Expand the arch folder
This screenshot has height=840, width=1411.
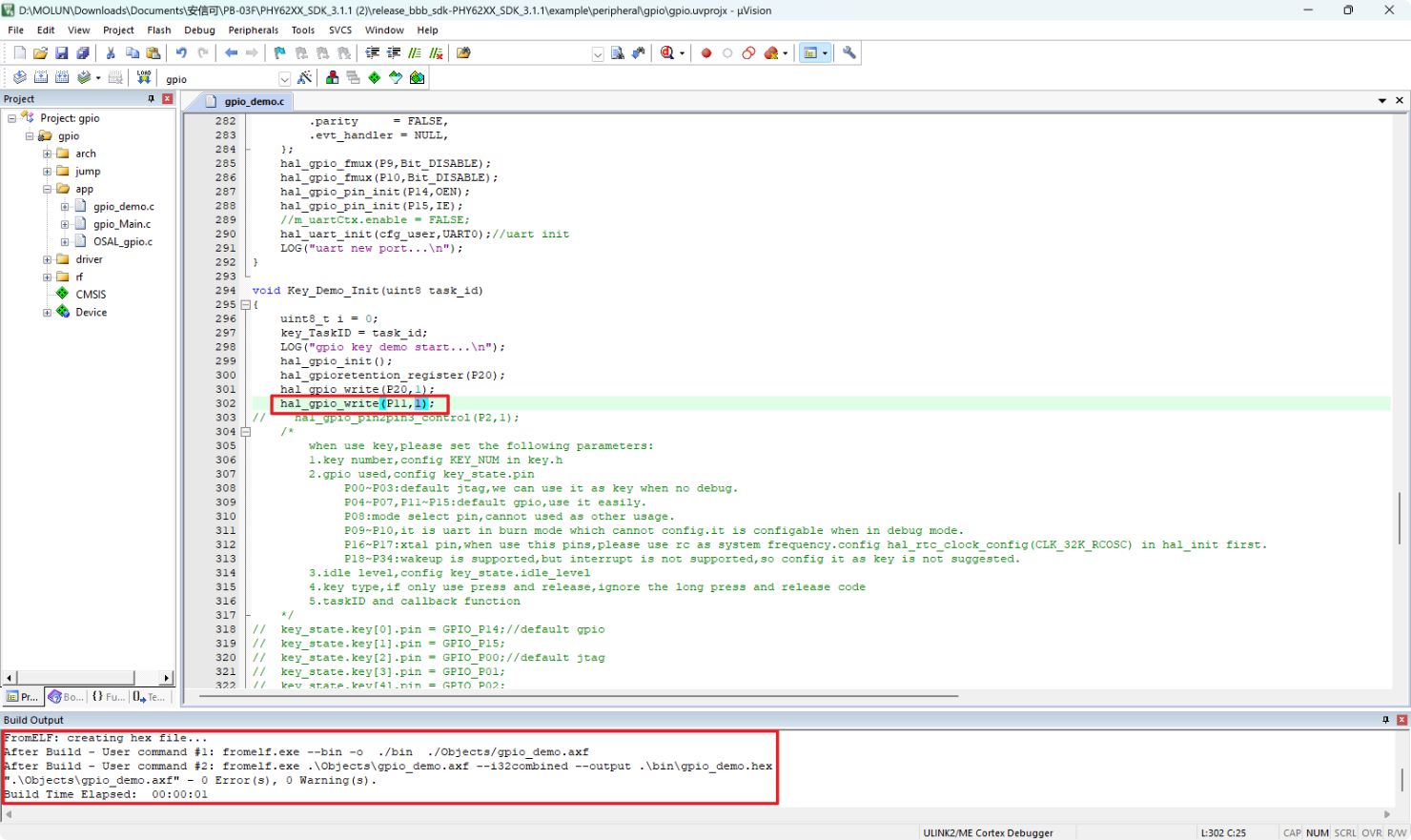[47, 154]
